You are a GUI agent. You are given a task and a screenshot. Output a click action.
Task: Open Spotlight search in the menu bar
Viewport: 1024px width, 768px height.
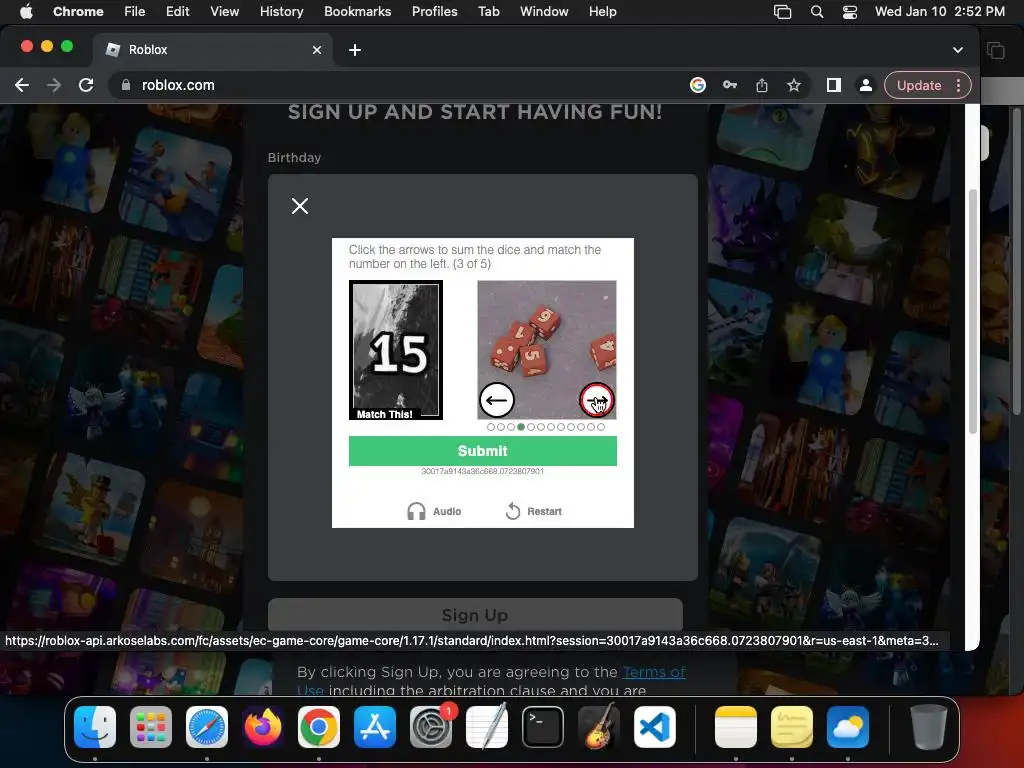coord(816,12)
